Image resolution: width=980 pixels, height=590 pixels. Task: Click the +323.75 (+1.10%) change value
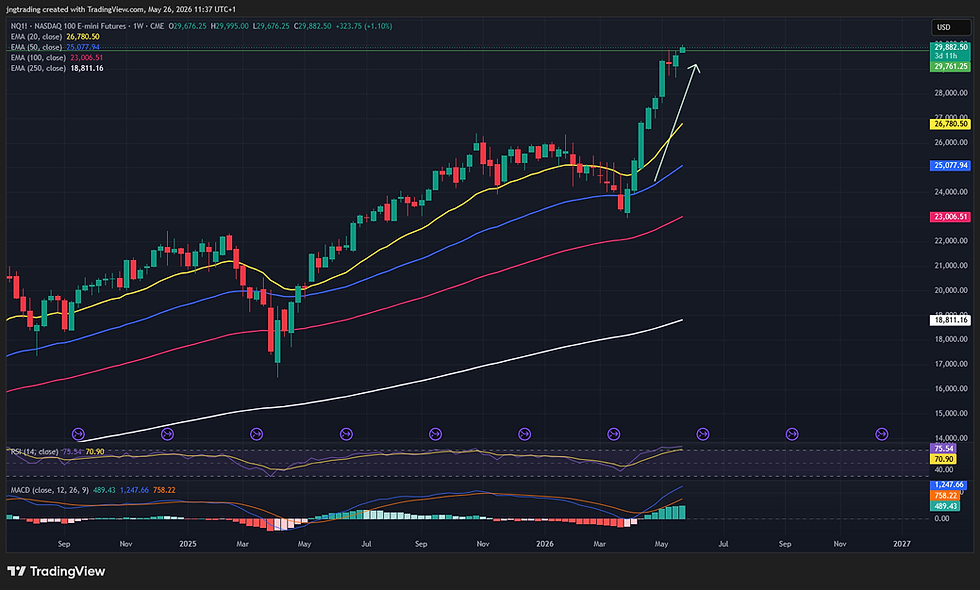364,26
